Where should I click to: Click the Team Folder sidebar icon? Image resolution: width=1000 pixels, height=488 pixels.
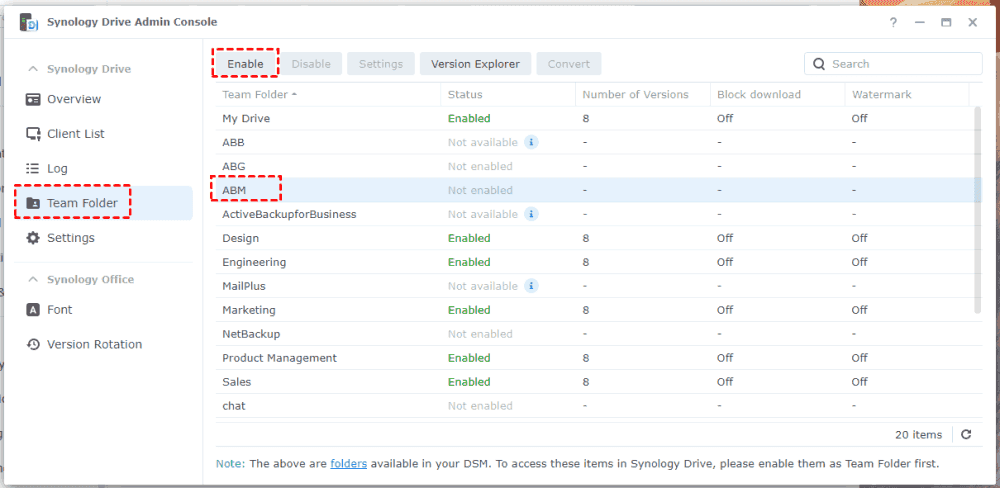point(33,203)
